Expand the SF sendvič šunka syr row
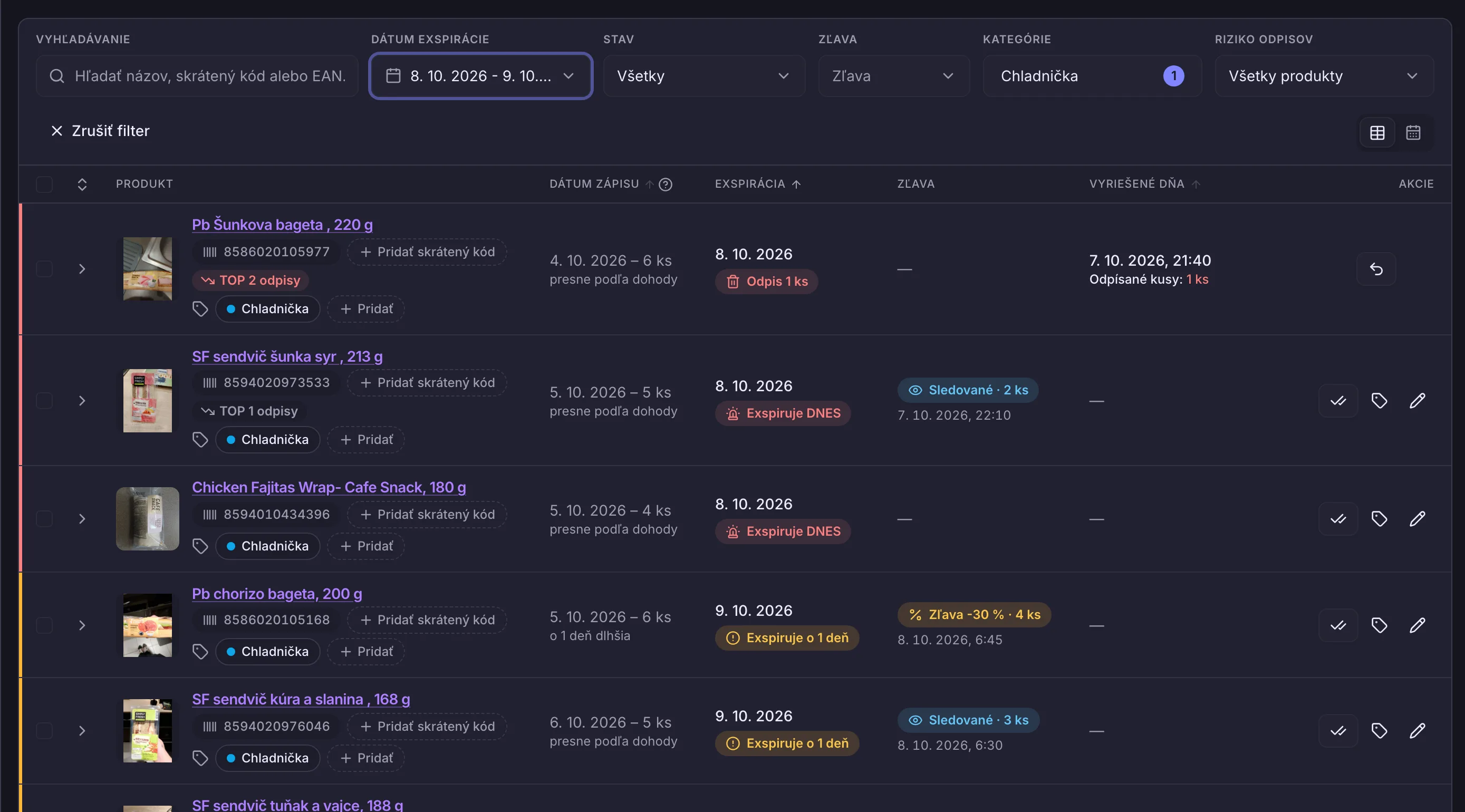This screenshot has width=1465, height=812. coord(82,401)
